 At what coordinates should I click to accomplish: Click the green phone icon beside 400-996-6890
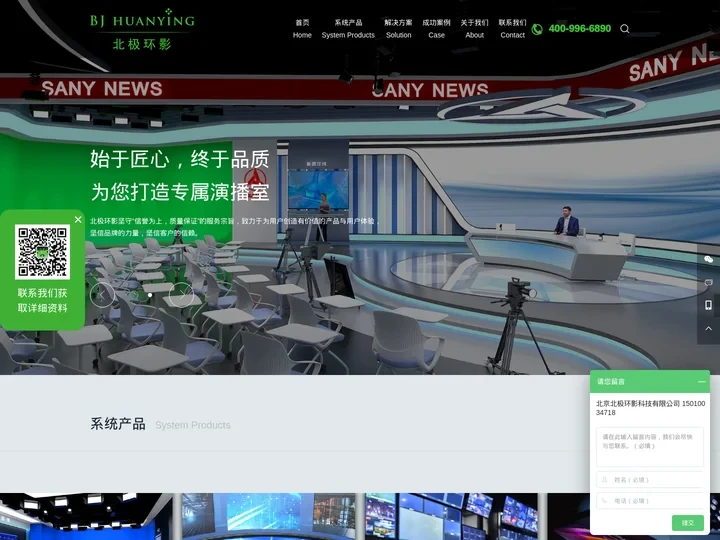(537, 29)
